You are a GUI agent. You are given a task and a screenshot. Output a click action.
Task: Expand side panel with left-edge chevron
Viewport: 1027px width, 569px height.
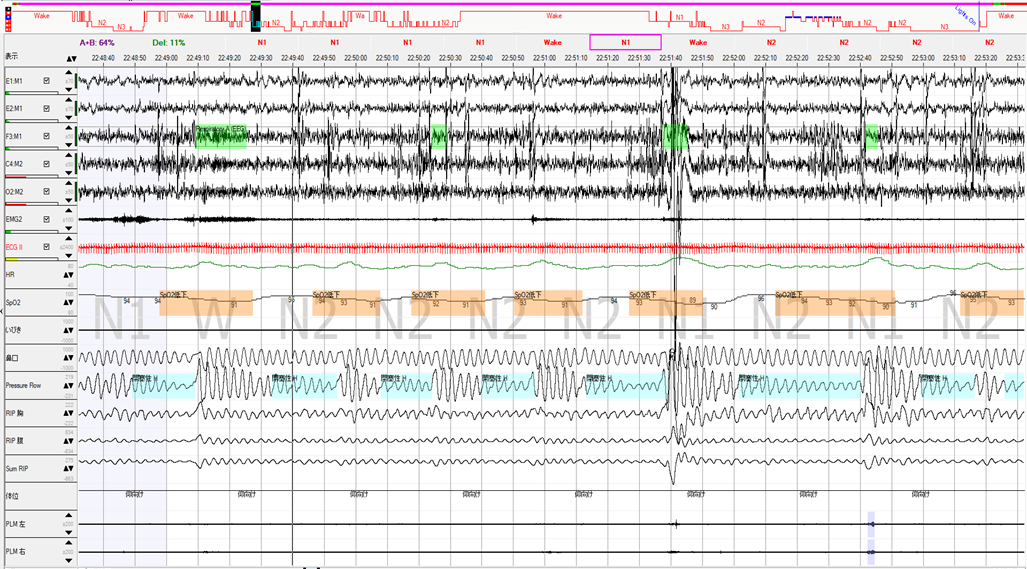[x=2, y=312]
